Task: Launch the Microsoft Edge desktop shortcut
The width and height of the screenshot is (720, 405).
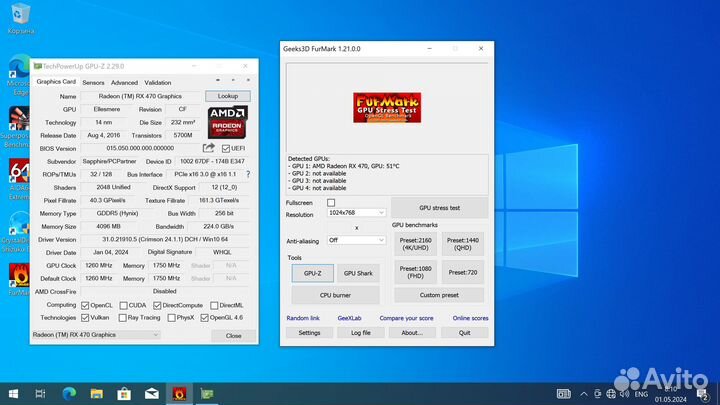Action: (18, 73)
